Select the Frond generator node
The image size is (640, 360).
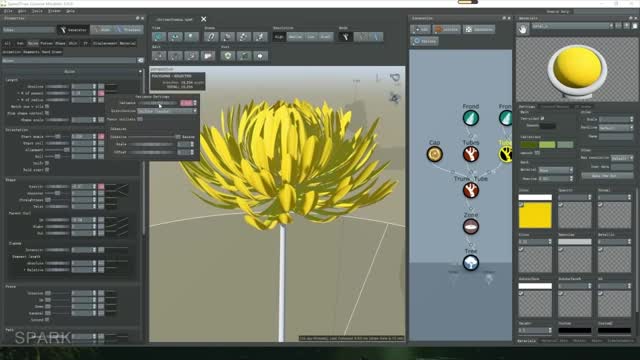pos(471,118)
